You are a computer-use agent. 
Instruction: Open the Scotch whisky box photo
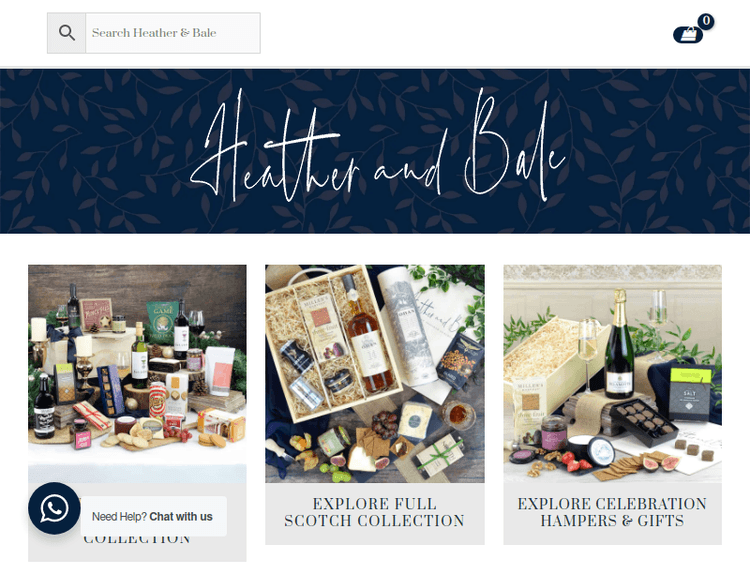pyautogui.click(x=375, y=374)
